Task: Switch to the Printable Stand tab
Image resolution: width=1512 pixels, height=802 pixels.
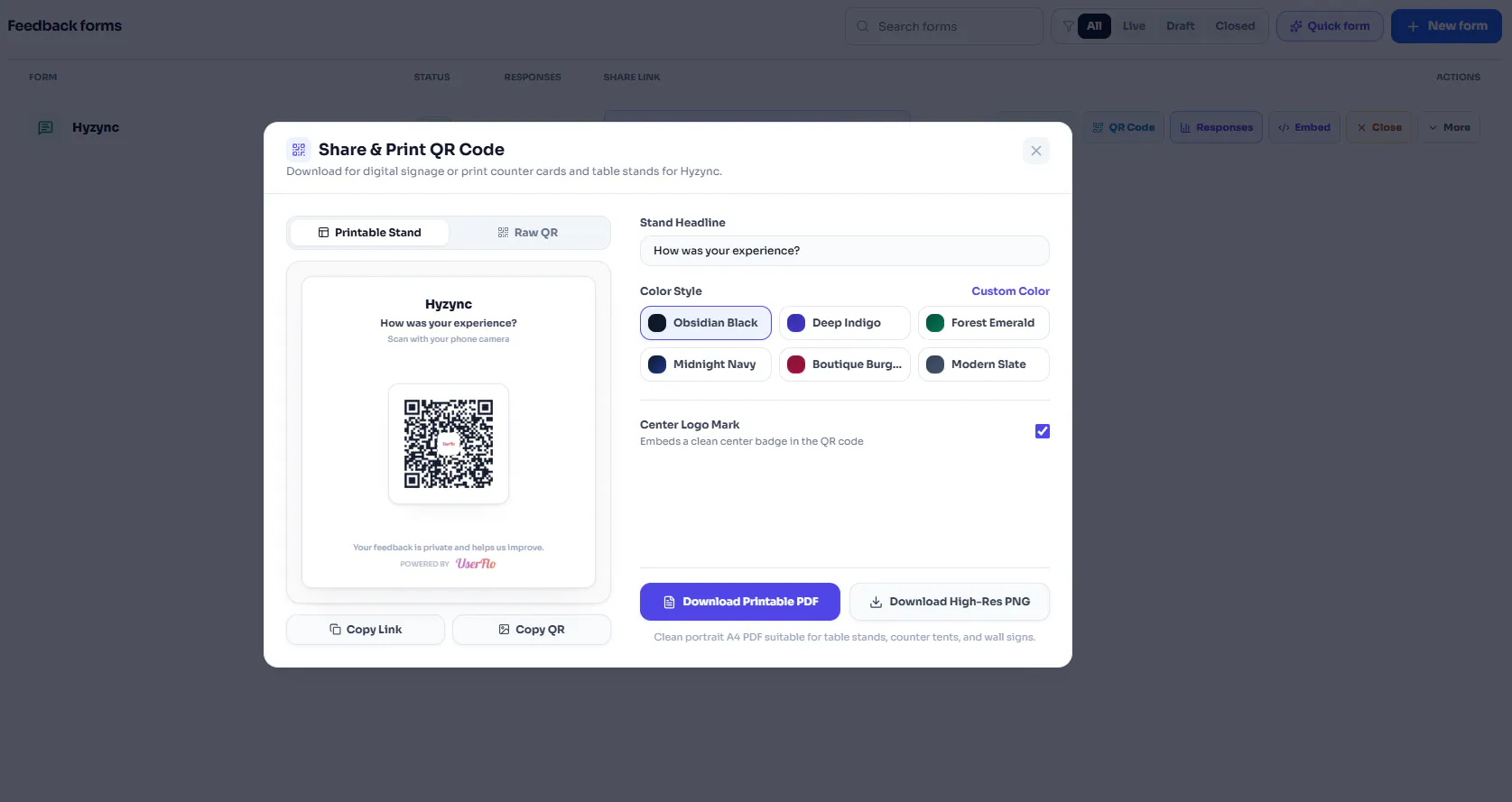Action: pos(369,233)
